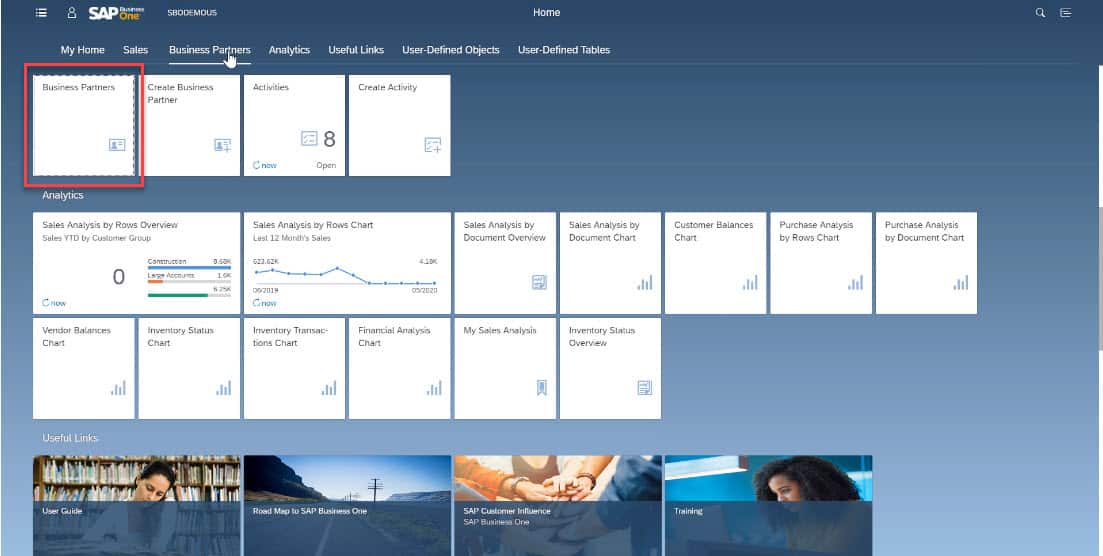The width and height of the screenshot is (1103, 556).
Task: Open the User Guide link thumbnail
Action: 137,505
